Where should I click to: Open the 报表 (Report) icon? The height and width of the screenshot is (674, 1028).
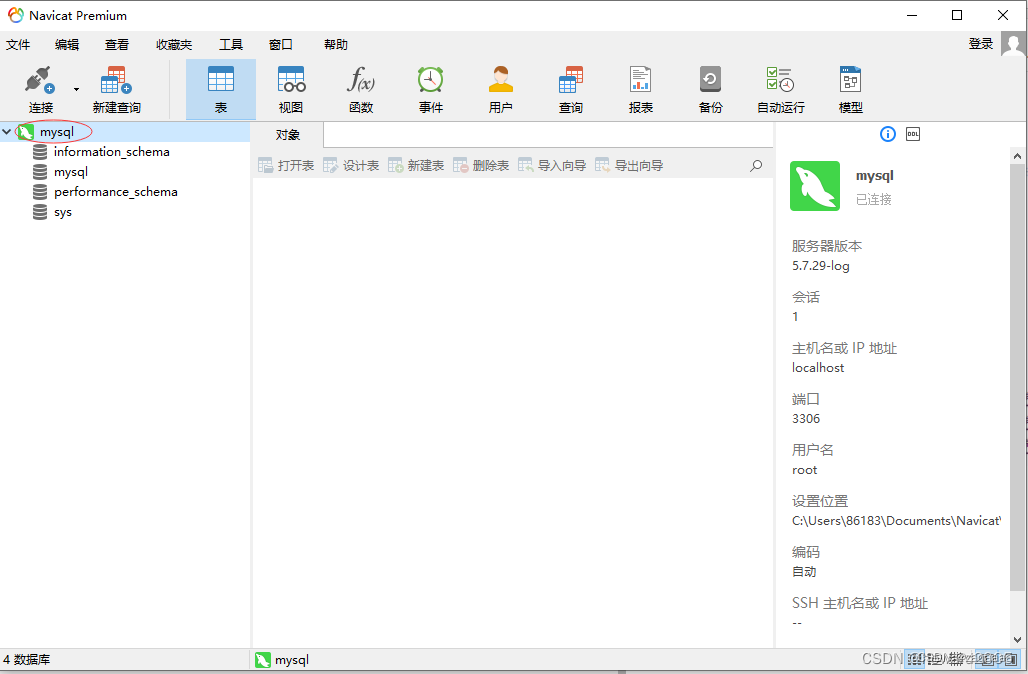click(x=641, y=89)
